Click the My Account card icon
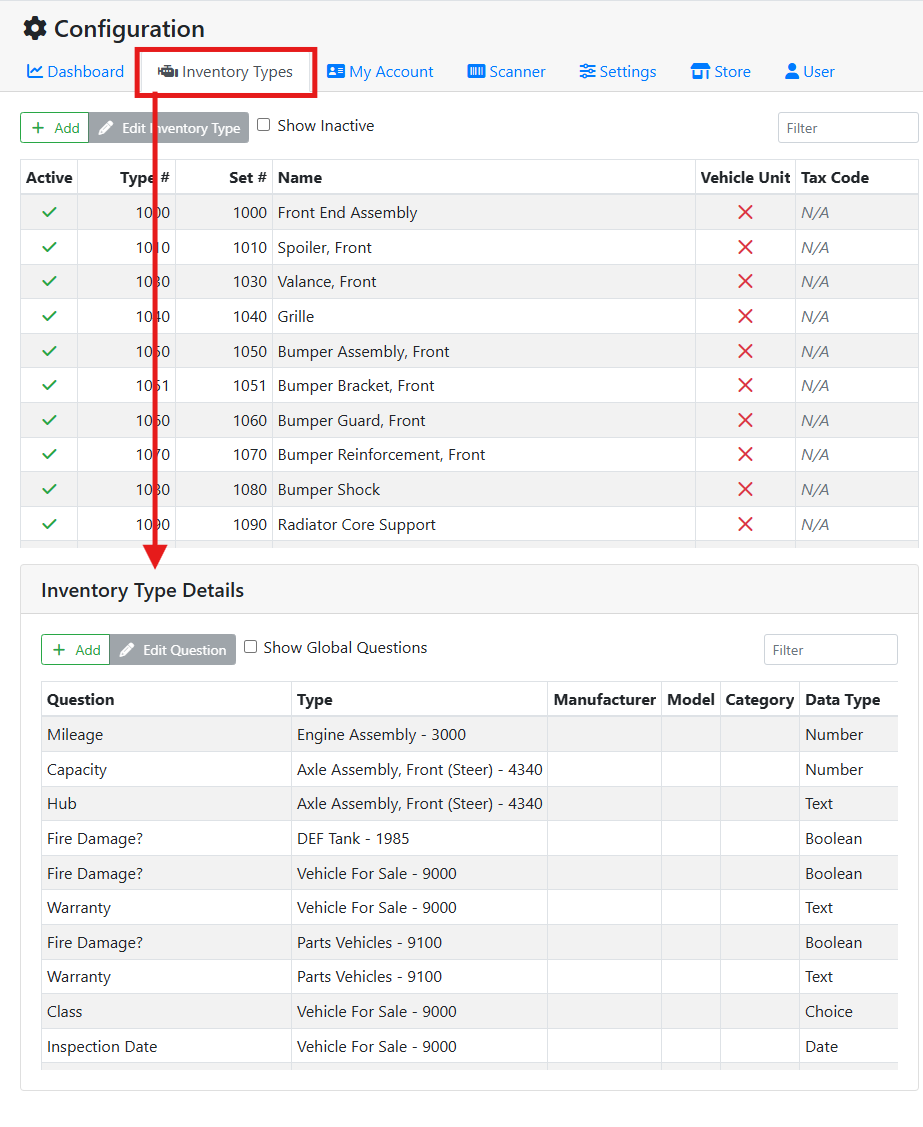 (336, 71)
